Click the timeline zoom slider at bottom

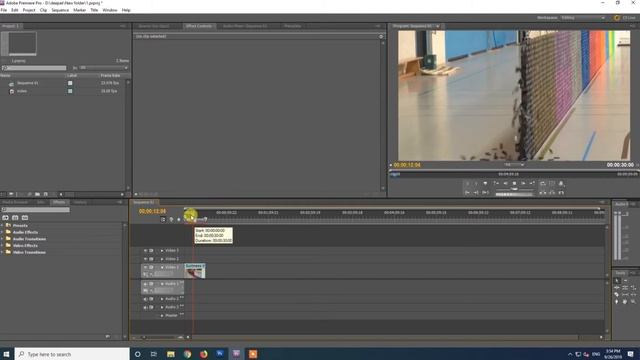pyautogui.click(x=162, y=338)
